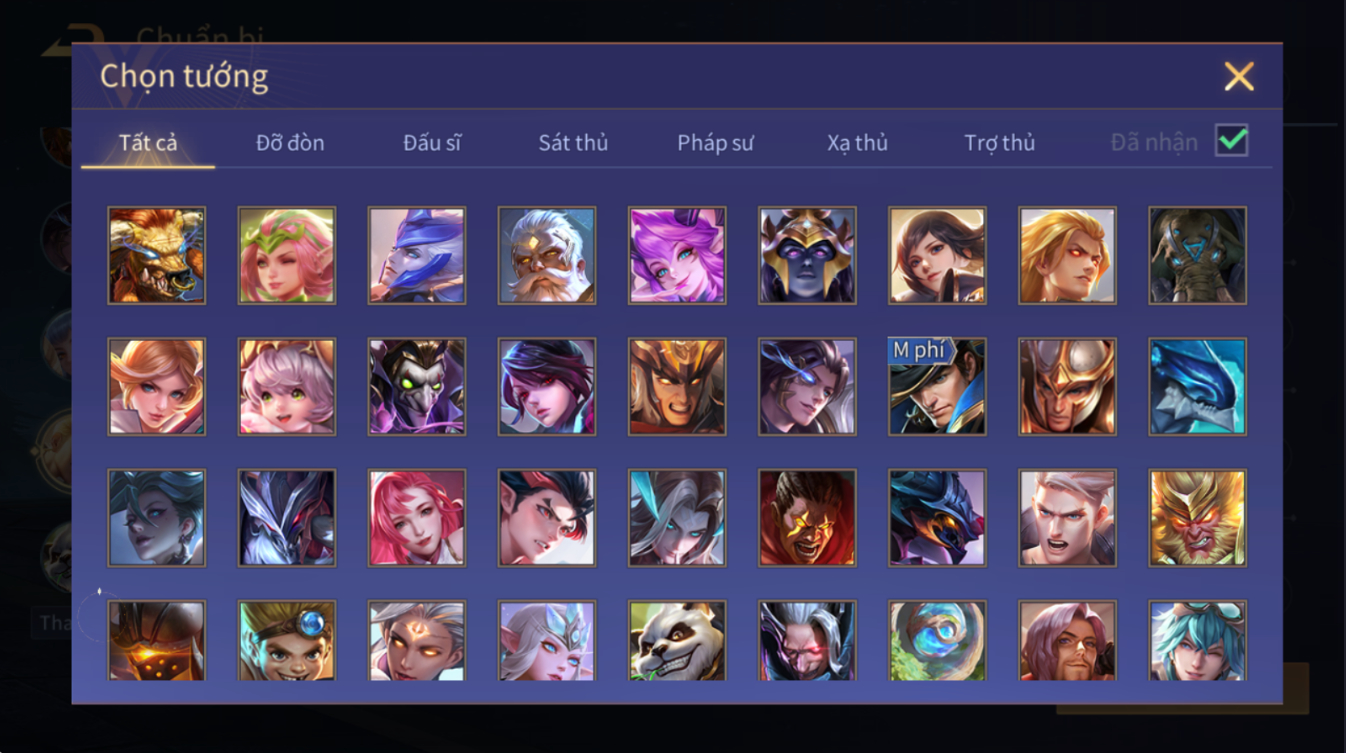Pick the white-bearded old man hero
The image size is (1346, 753).
(x=547, y=255)
